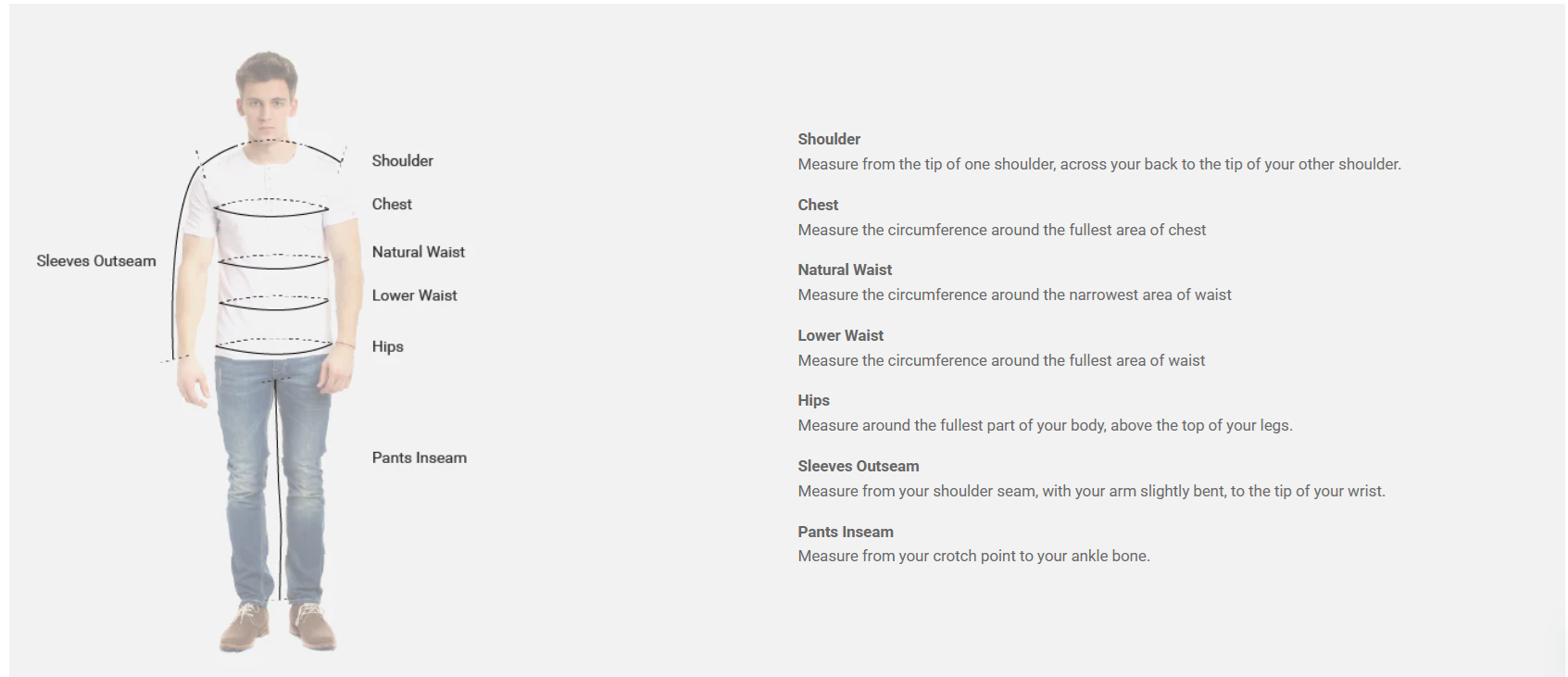Screen dimensions: 1568x677
Task: Click the 'narrowest area of waist' description
Action: coord(1014,295)
